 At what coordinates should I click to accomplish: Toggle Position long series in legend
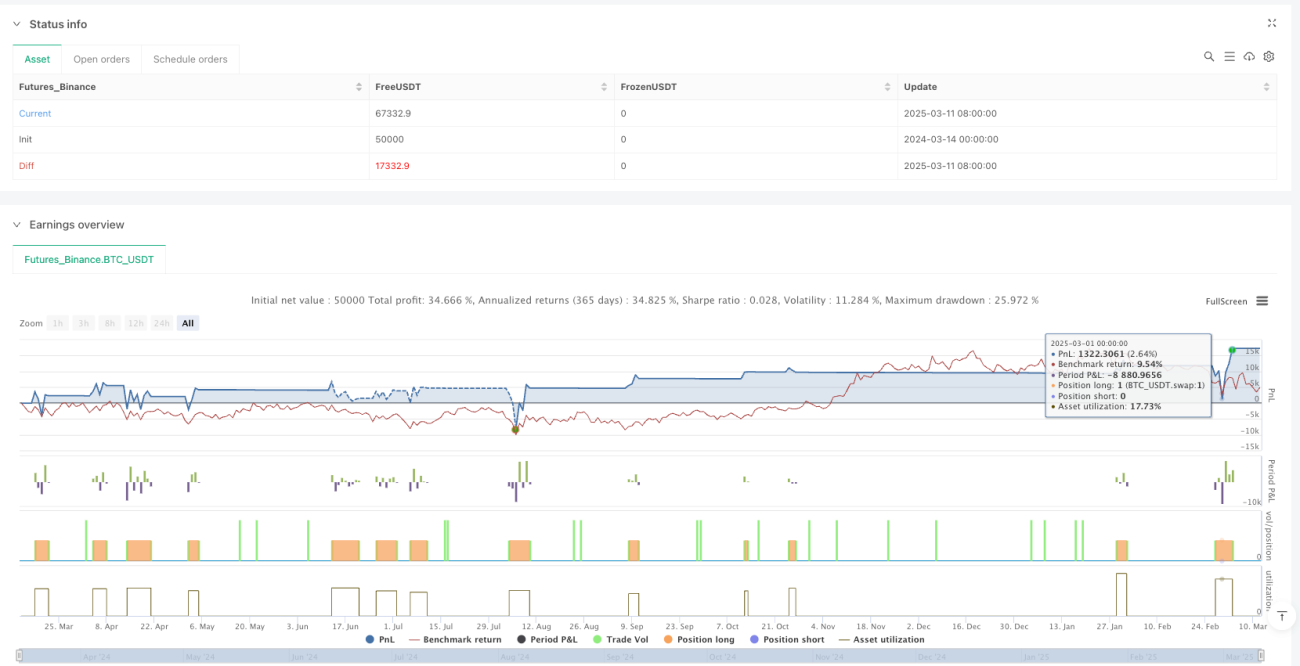point(699,639)
